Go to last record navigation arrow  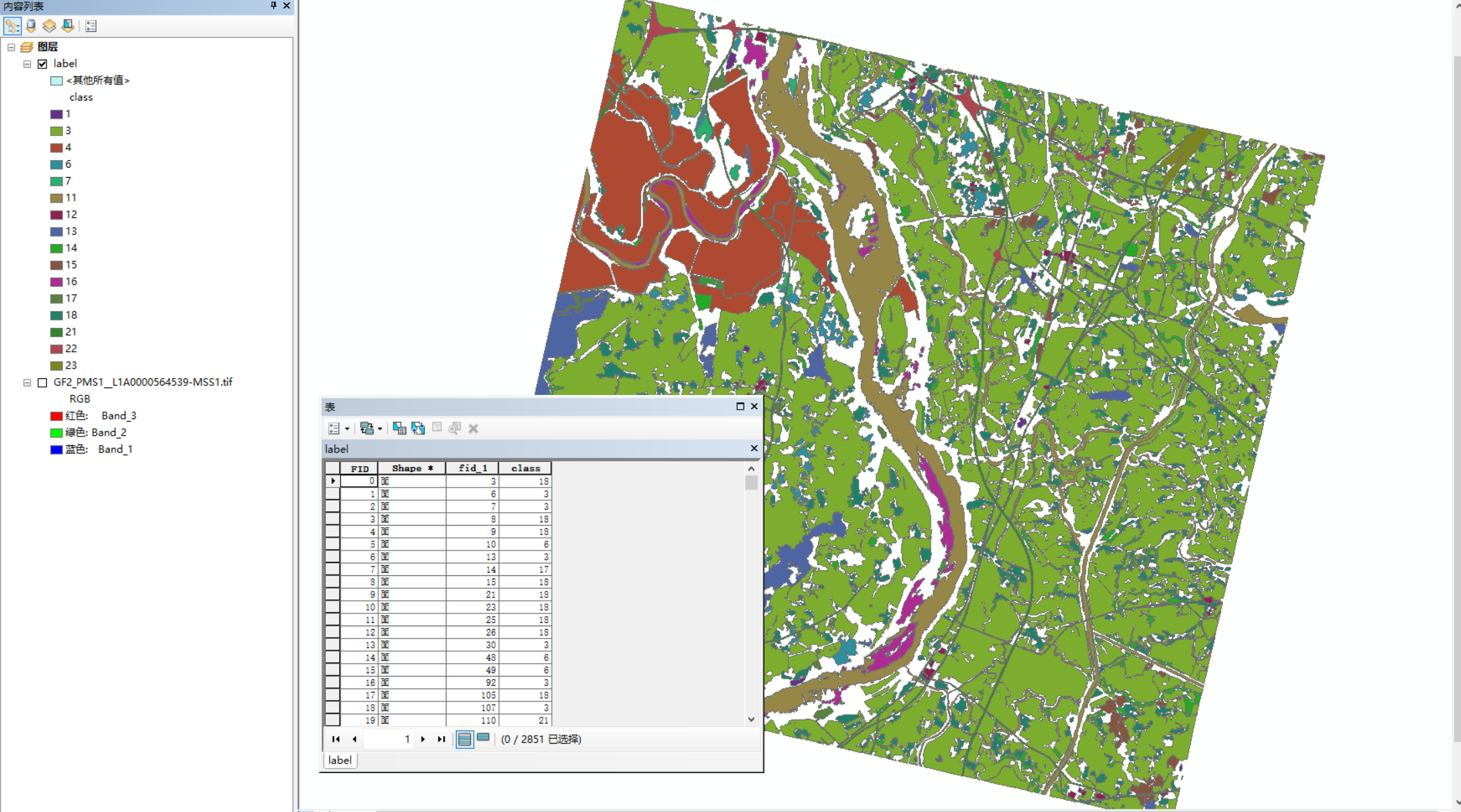(441, 739)
